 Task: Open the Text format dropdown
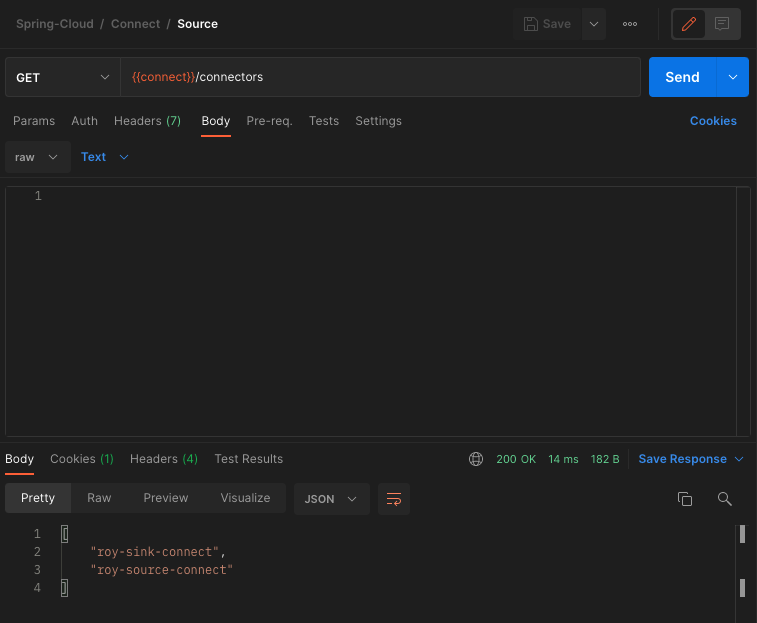(105, 157)
